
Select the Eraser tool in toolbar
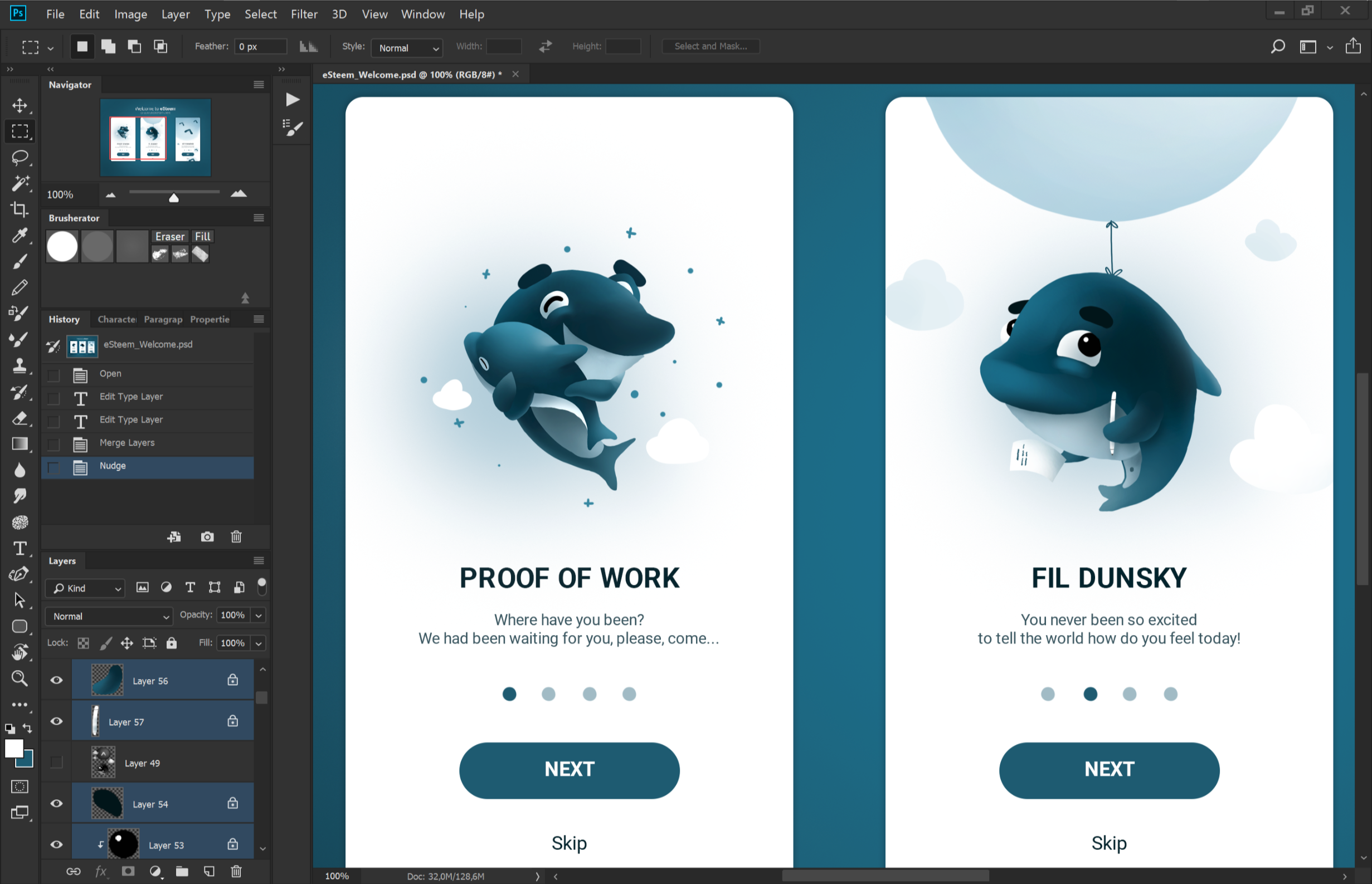(x=20, y=418)
